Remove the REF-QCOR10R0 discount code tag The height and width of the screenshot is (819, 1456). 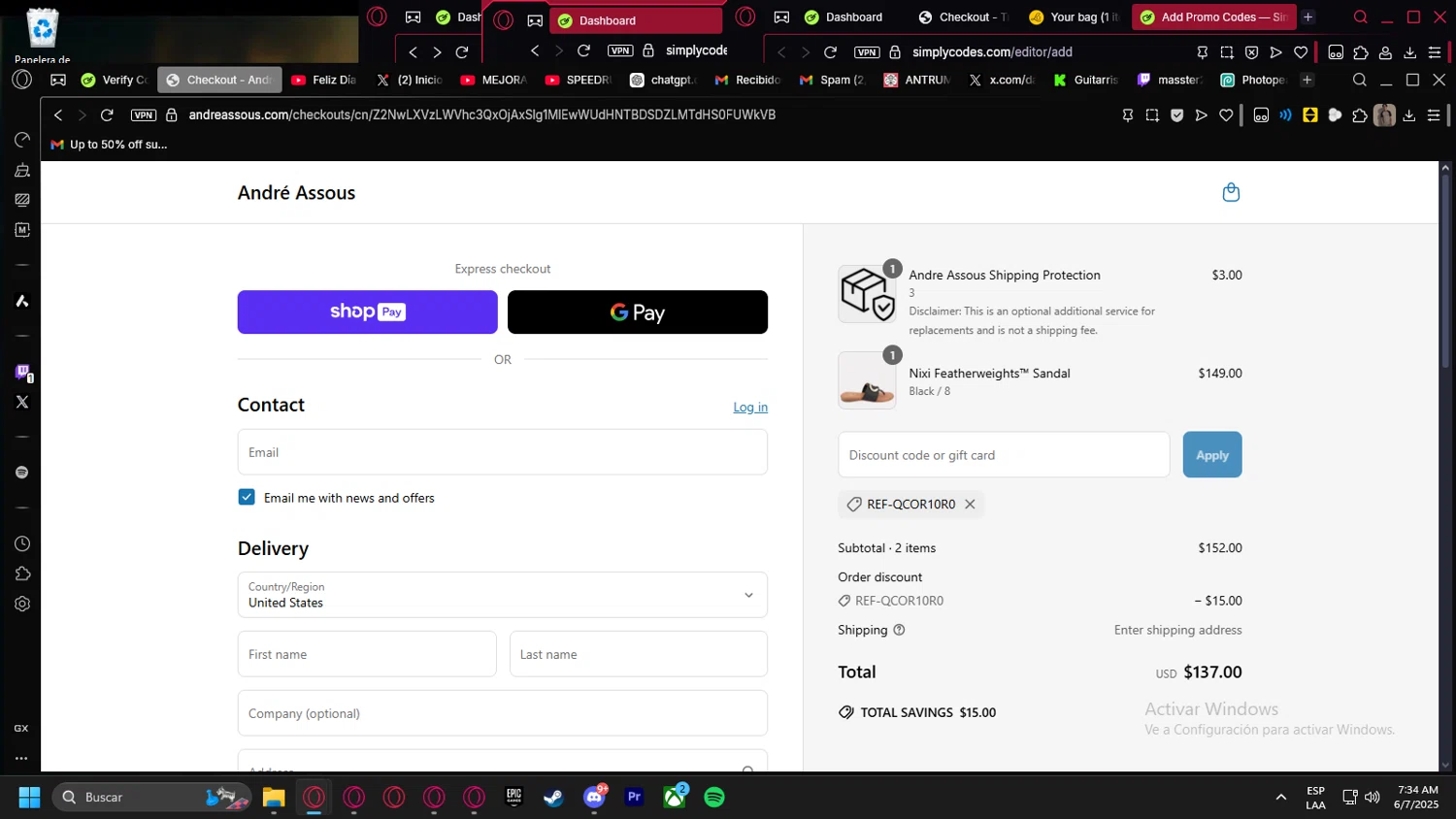[x=970, y=505]
